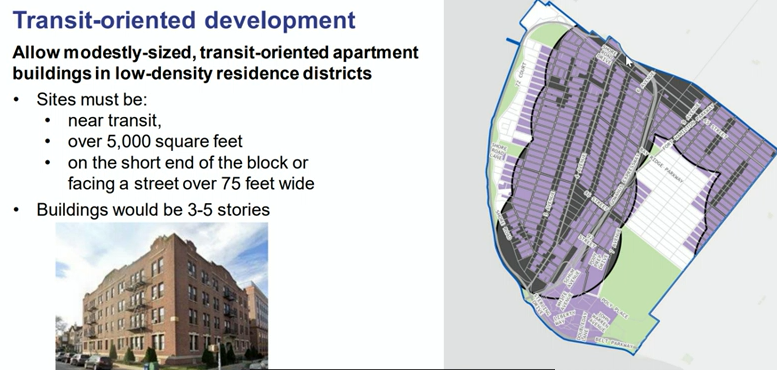Click the "Belt Parkway" label on map

pos(614,344)
